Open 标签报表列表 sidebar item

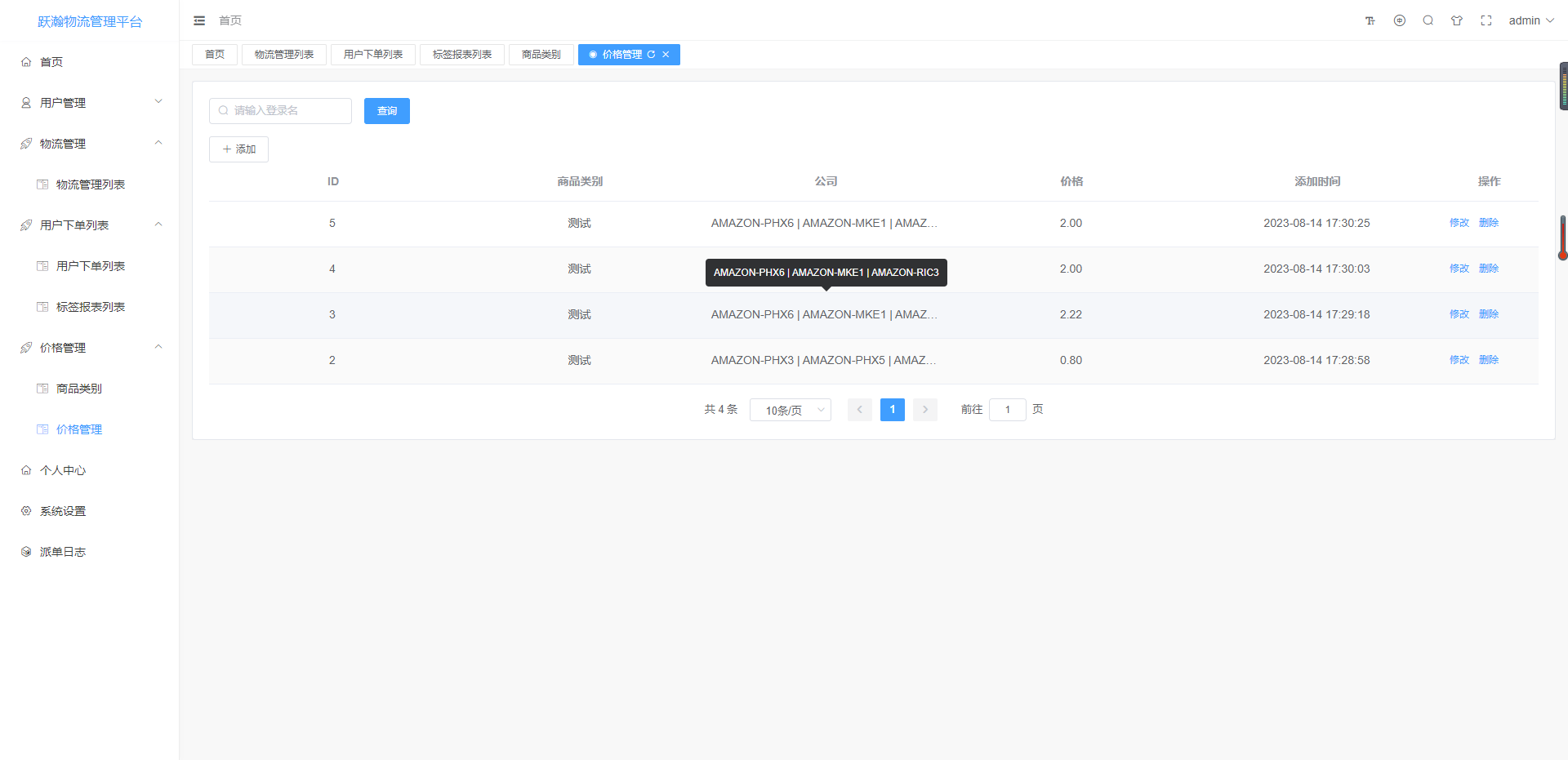pyautogui.click(x=90, y=307)
